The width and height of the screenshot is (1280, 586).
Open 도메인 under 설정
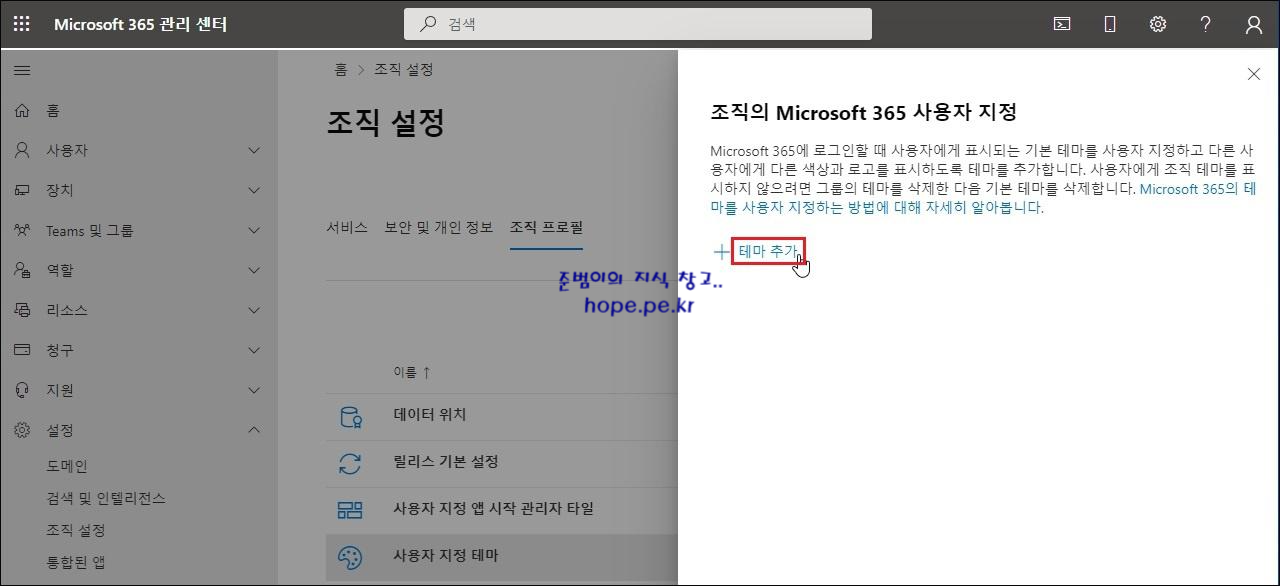(x=67, y=466)
